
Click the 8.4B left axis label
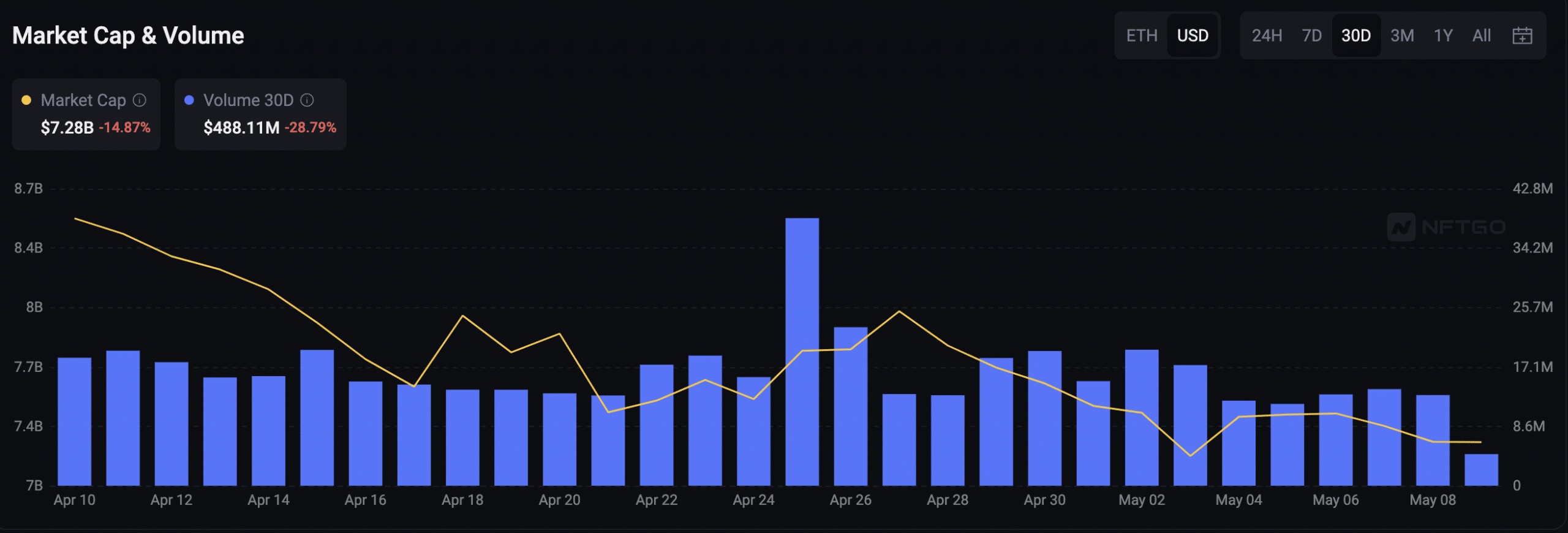(28, 248)
